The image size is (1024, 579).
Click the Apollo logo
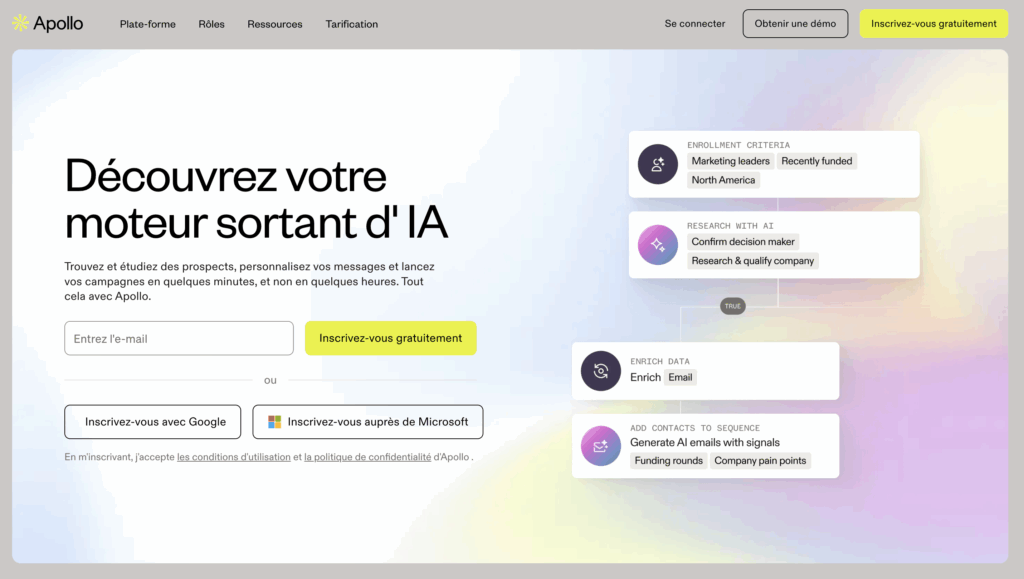(x=48, y=23)
